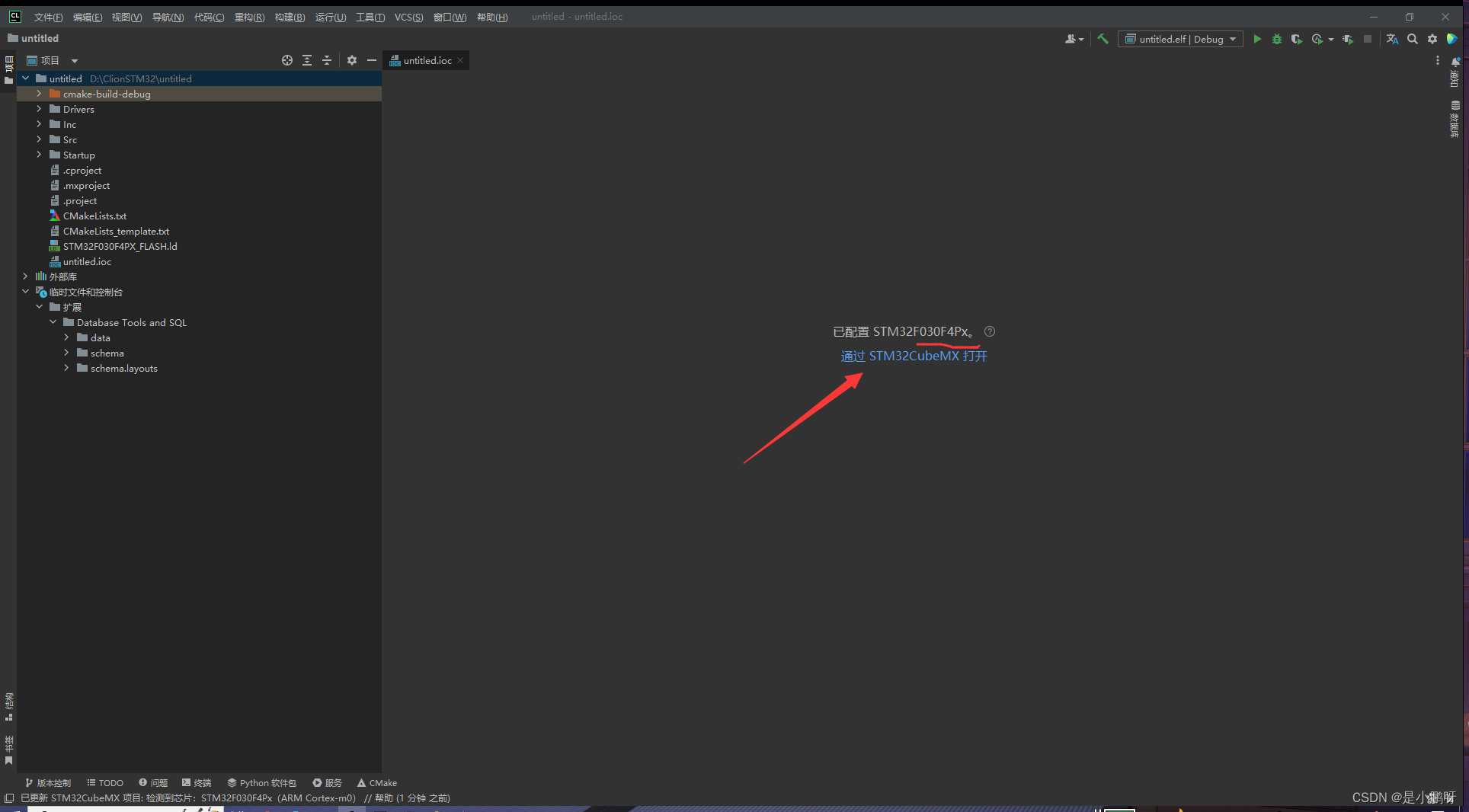
Task: Open the untitled.elf | Debug configuration dropdown
Action: 1180,39
